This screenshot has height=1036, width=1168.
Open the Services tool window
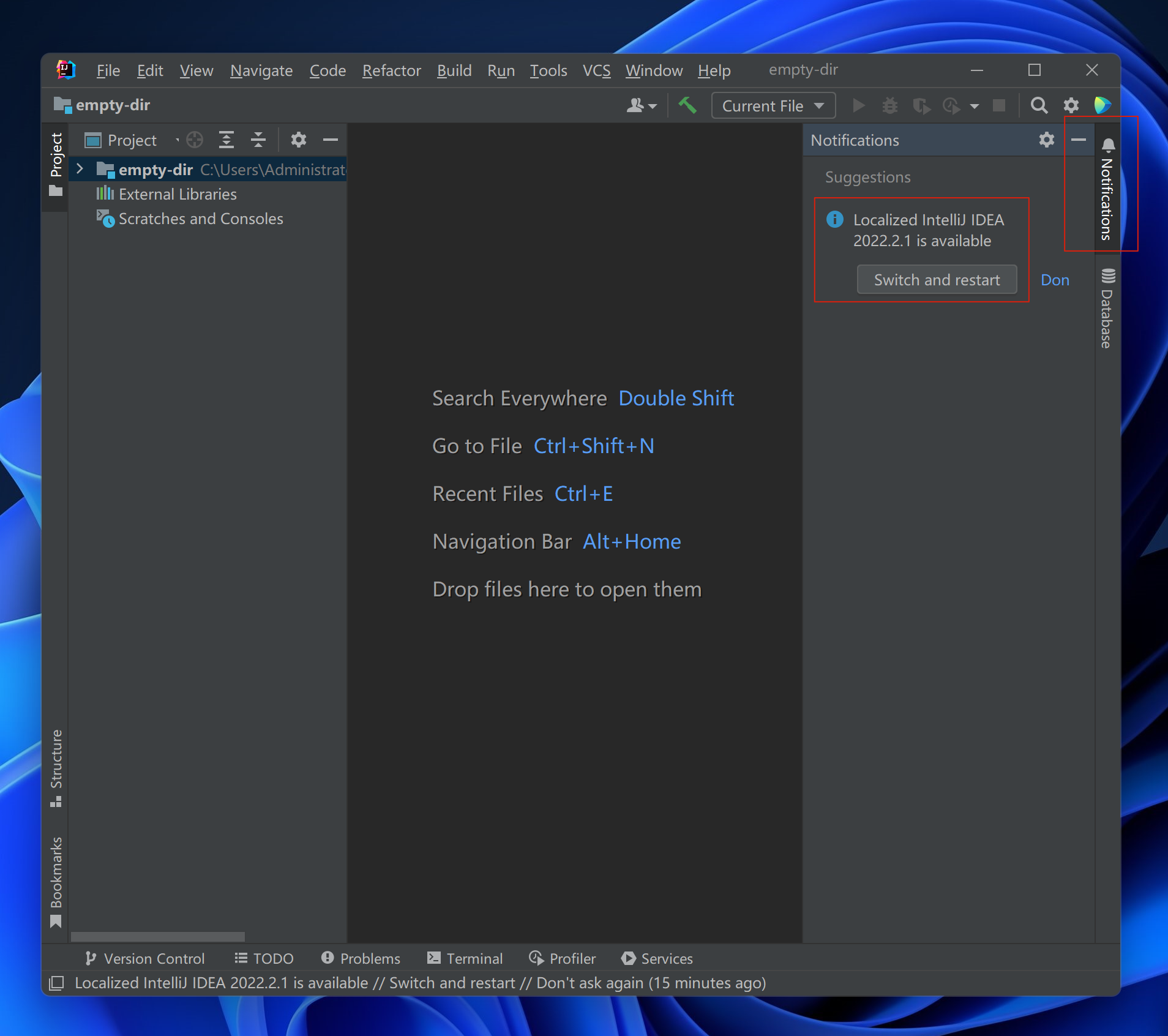coord(657,958)
